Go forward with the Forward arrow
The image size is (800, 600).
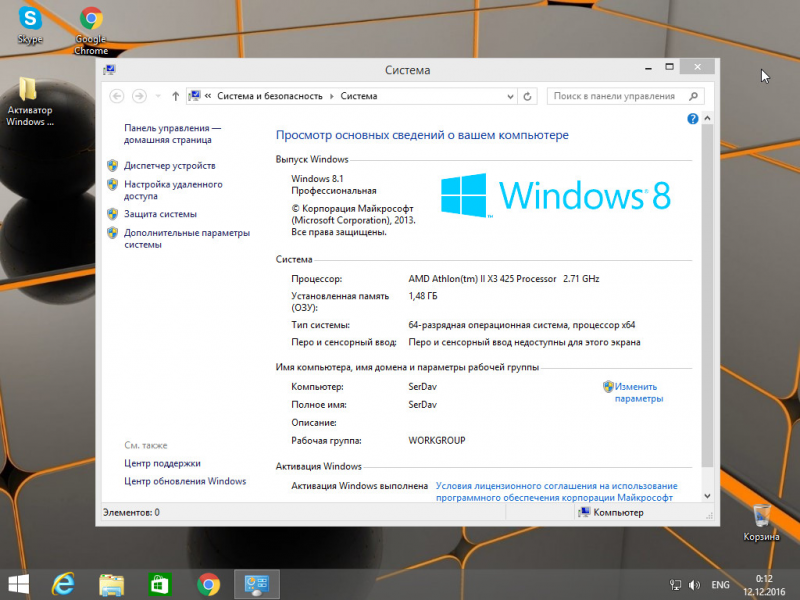coord(139,96)
